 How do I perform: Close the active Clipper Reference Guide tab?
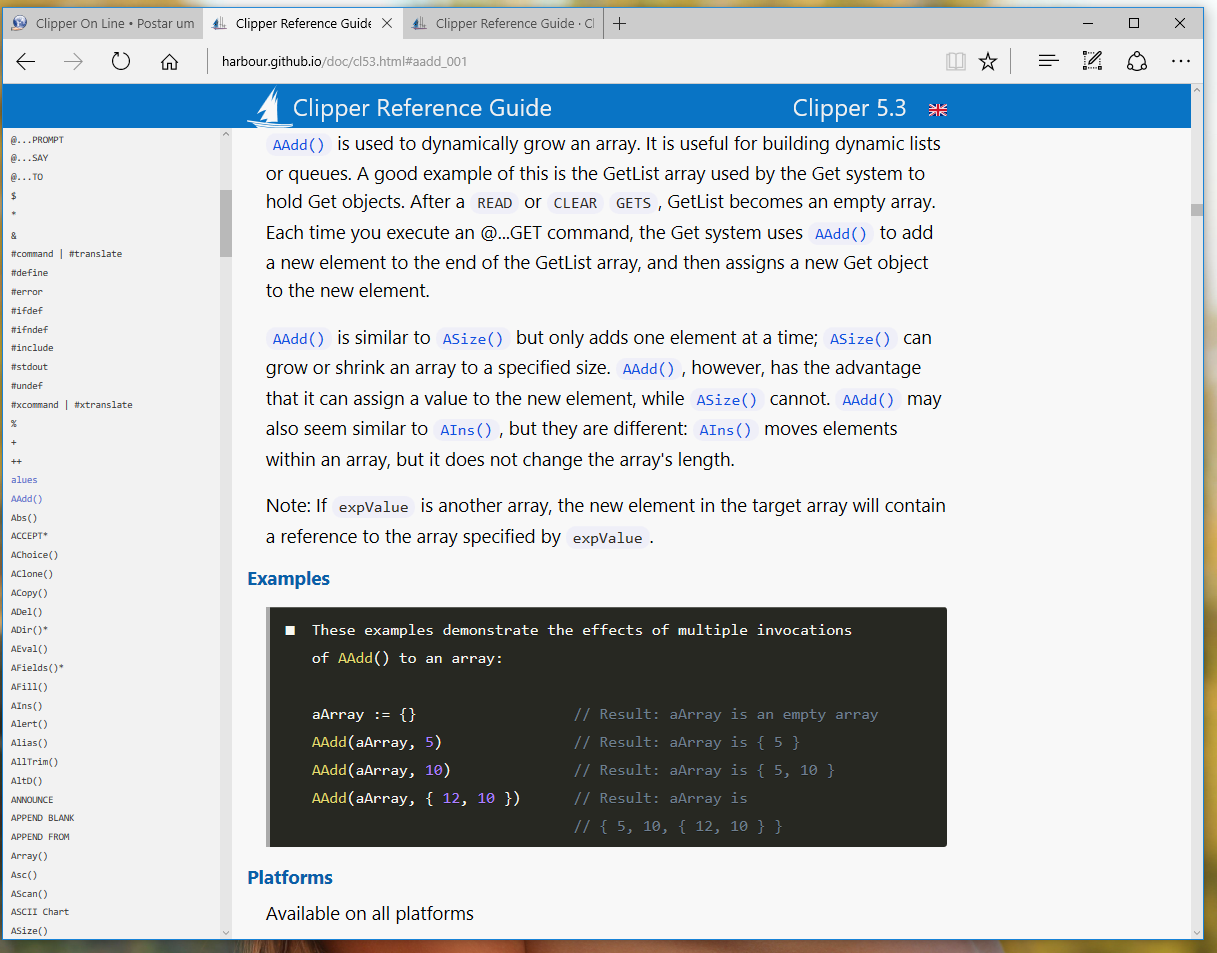(387, 24)
